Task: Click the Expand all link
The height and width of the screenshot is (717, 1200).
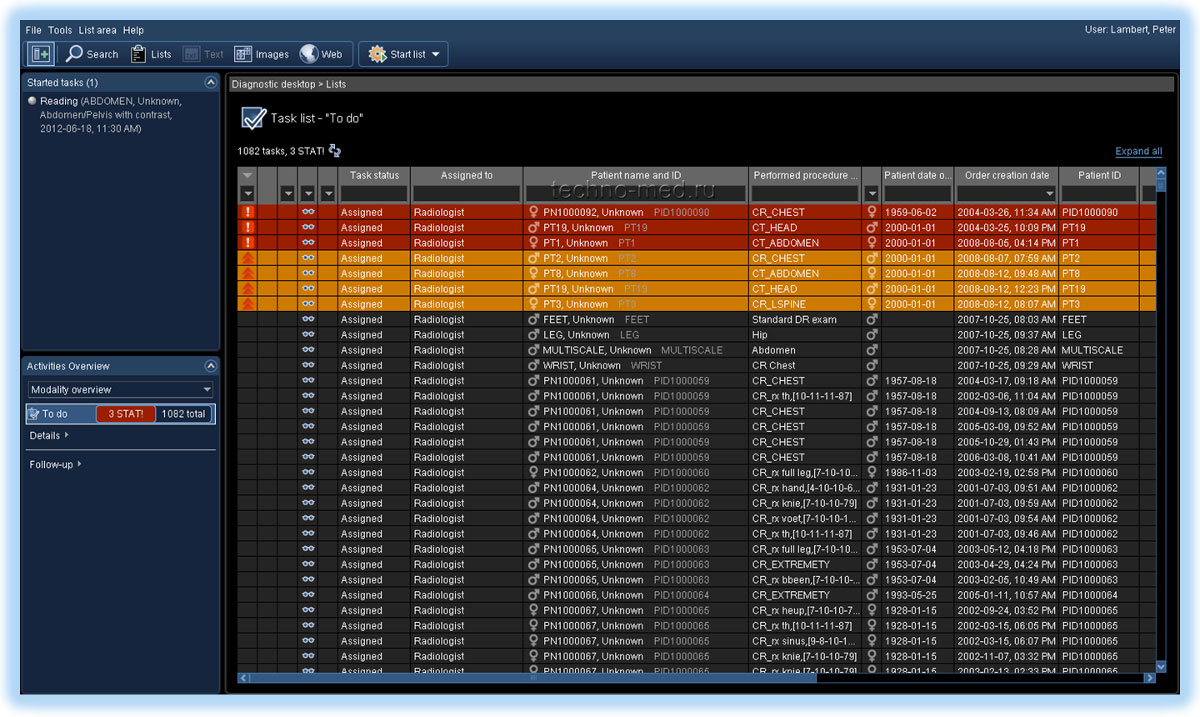Action: tap(1138, 152)
